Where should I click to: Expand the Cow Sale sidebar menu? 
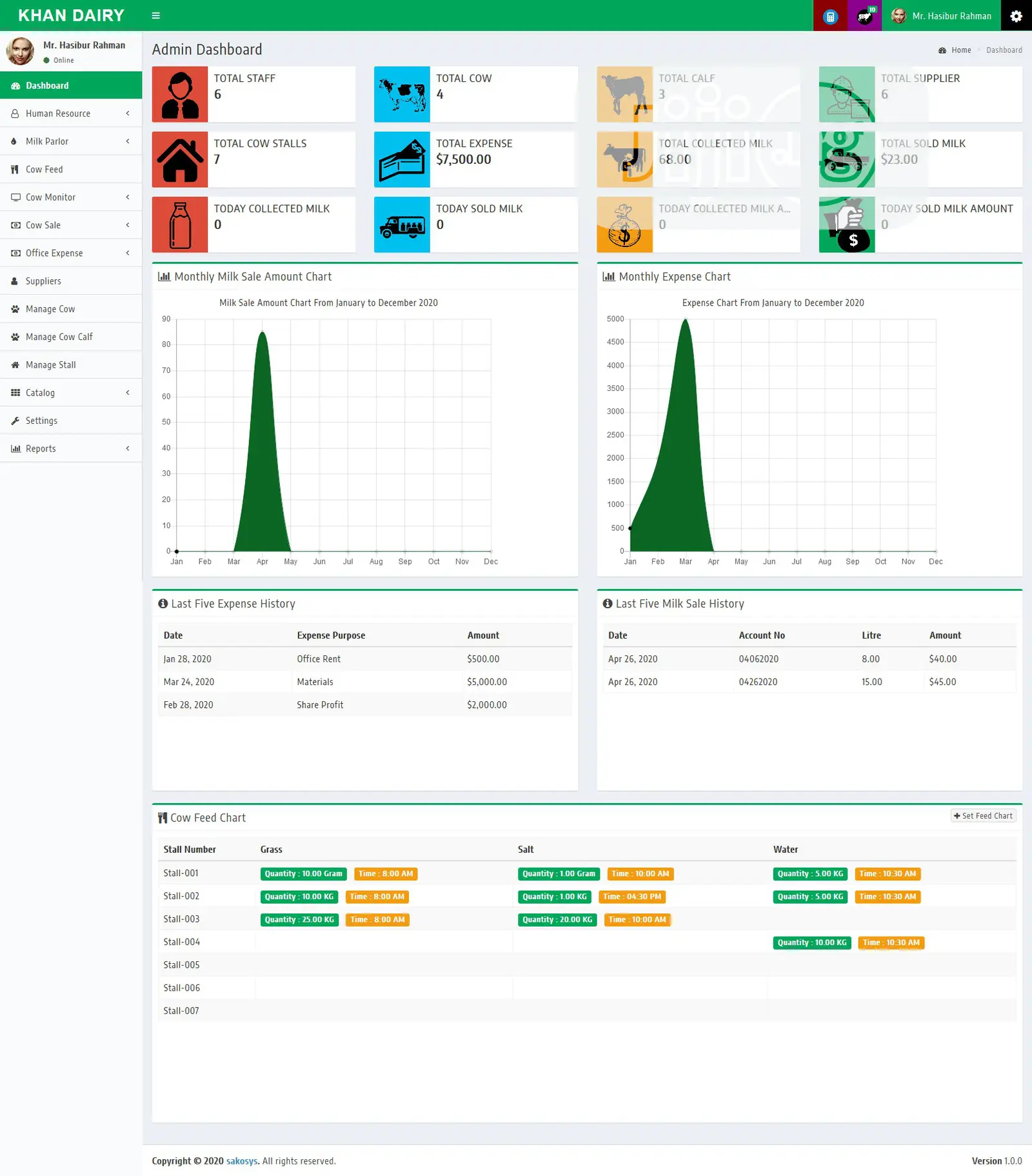click(x=71, y=225)
